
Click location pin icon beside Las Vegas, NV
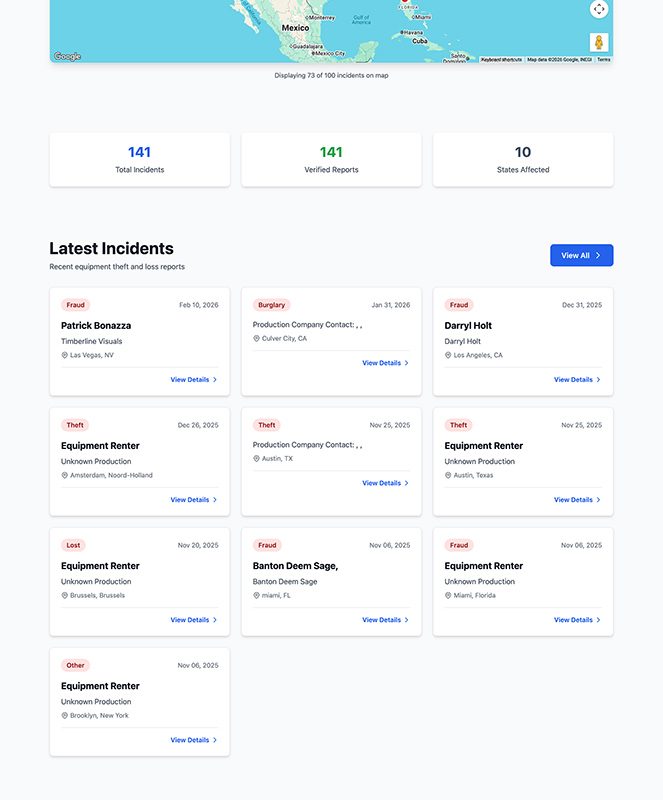click(x=65, y=355)
